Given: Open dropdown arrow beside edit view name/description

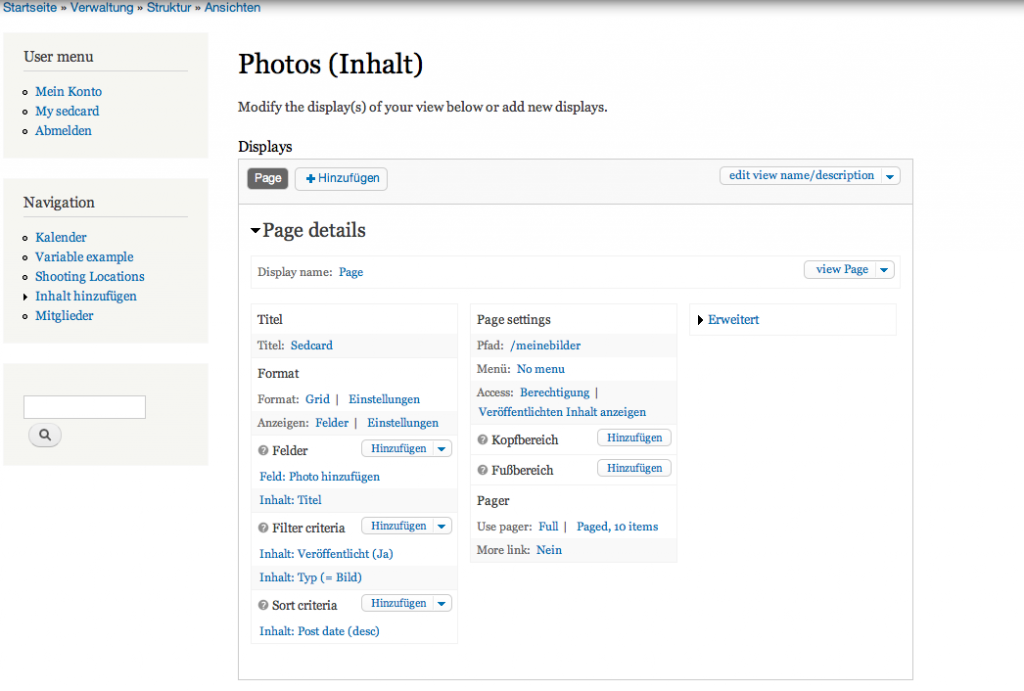Looking at the screenshot, I should [890, 176].
